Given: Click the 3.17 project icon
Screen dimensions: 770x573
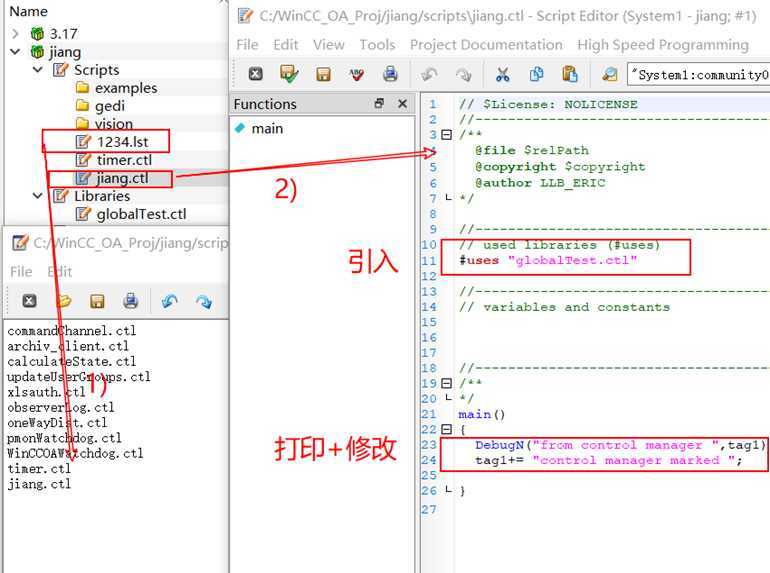Looking at the screenshot, I should (37, 34).
